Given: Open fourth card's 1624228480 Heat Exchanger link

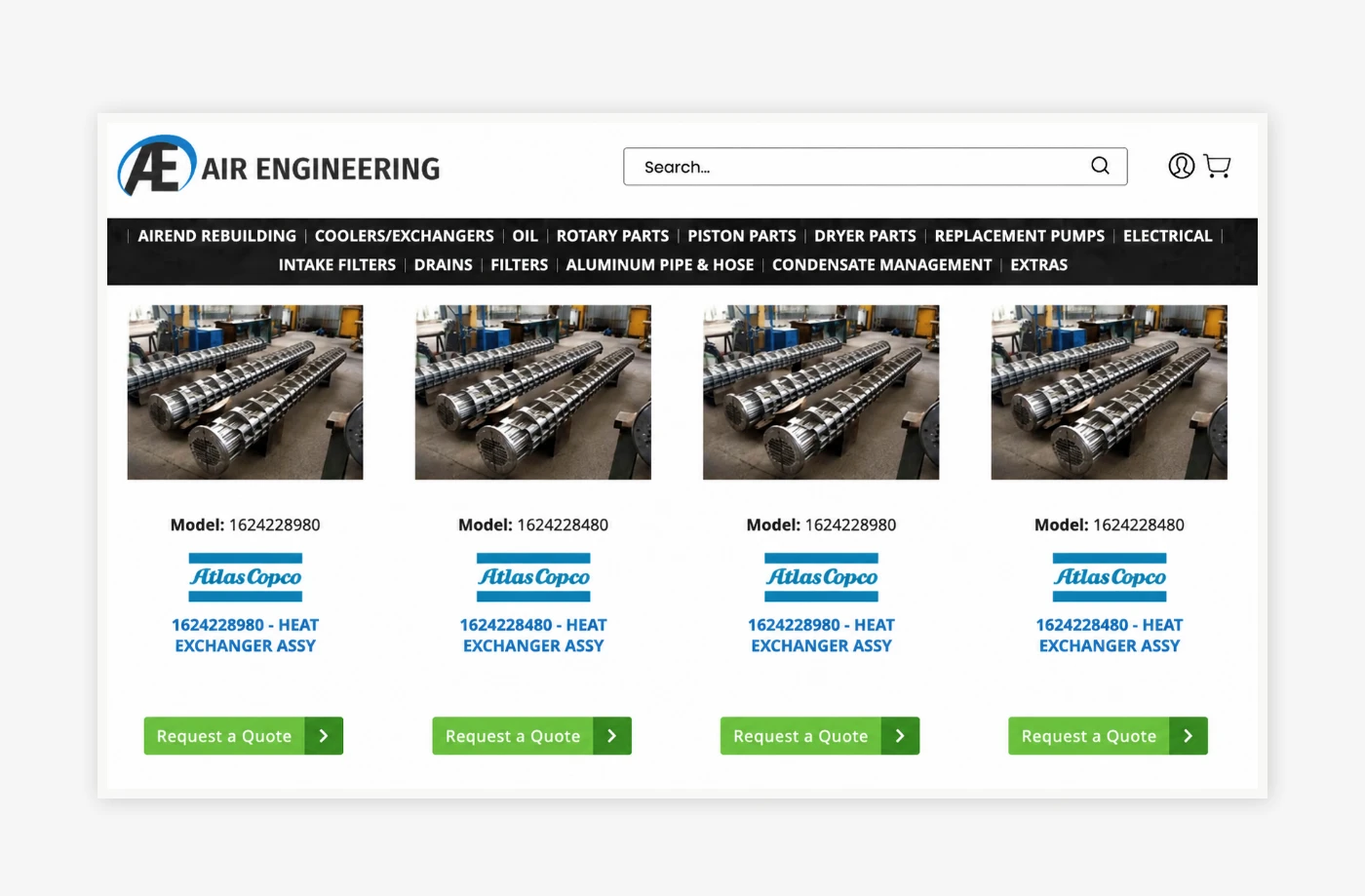Looking at the screenshot, I should [x=1110, y=636].
